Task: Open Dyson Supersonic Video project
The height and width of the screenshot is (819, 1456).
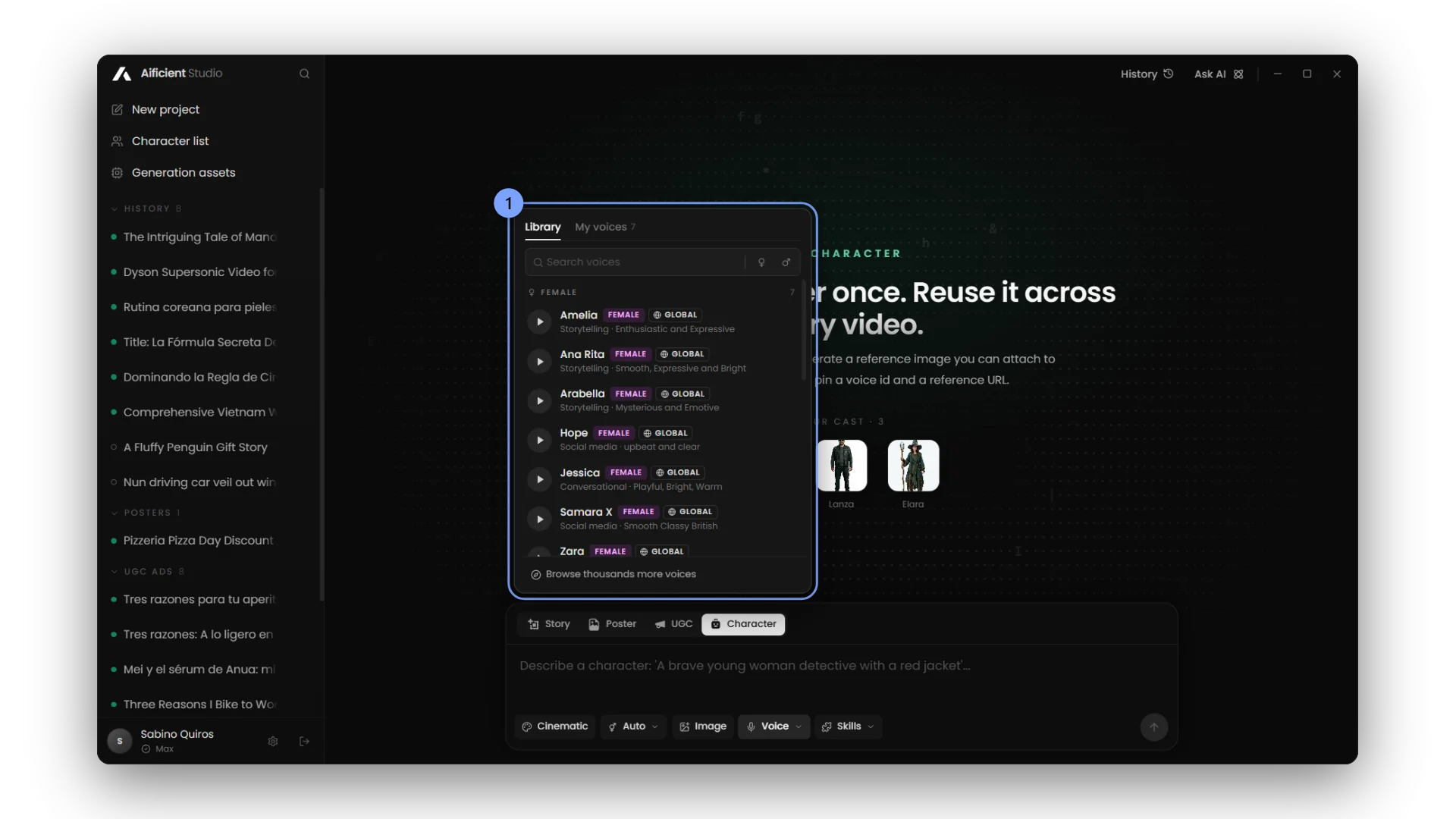Action: click(194, 272)
